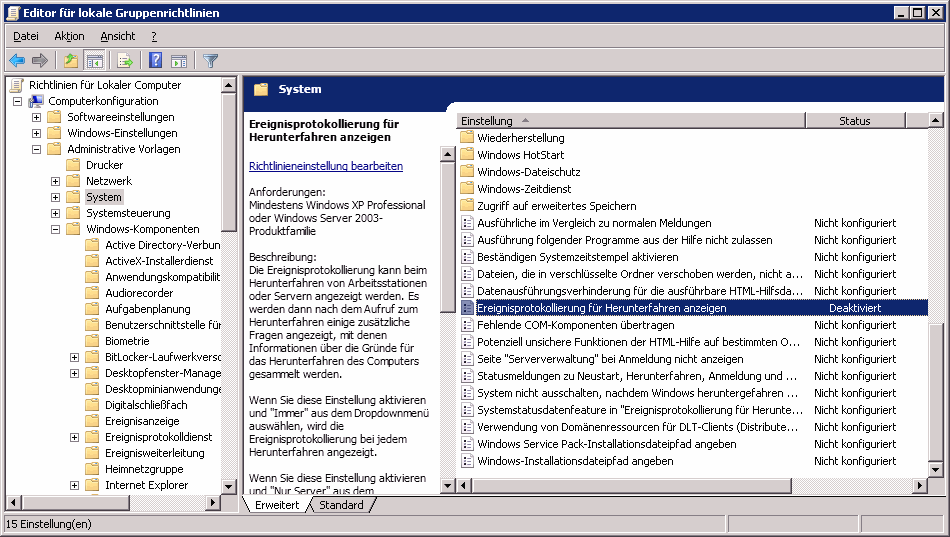Sort by the Status column header
This screenshot has width=950, height=537.
pos(854,121)
